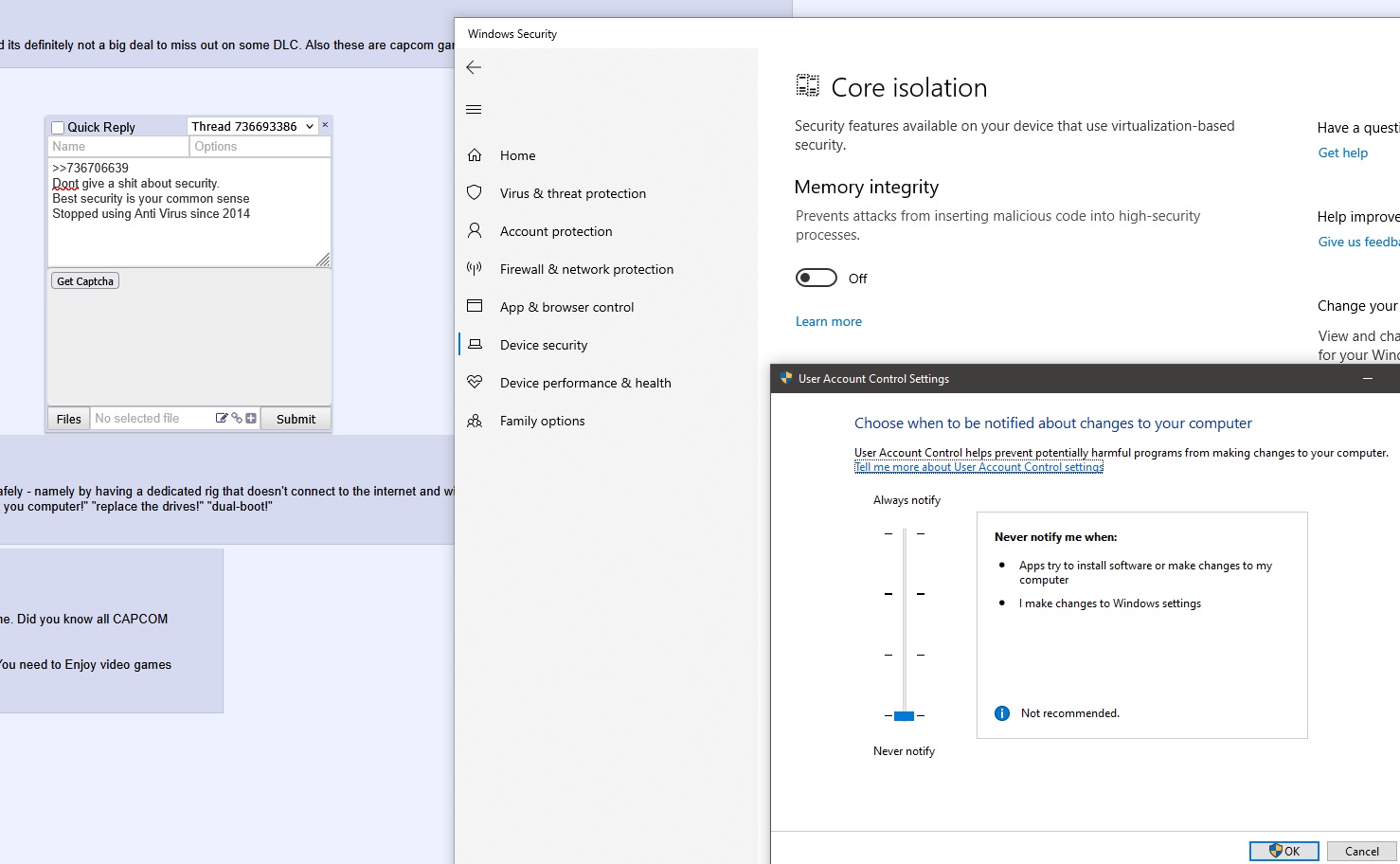
Task: Click the Get Captcha button
Action: coord(85,281)
